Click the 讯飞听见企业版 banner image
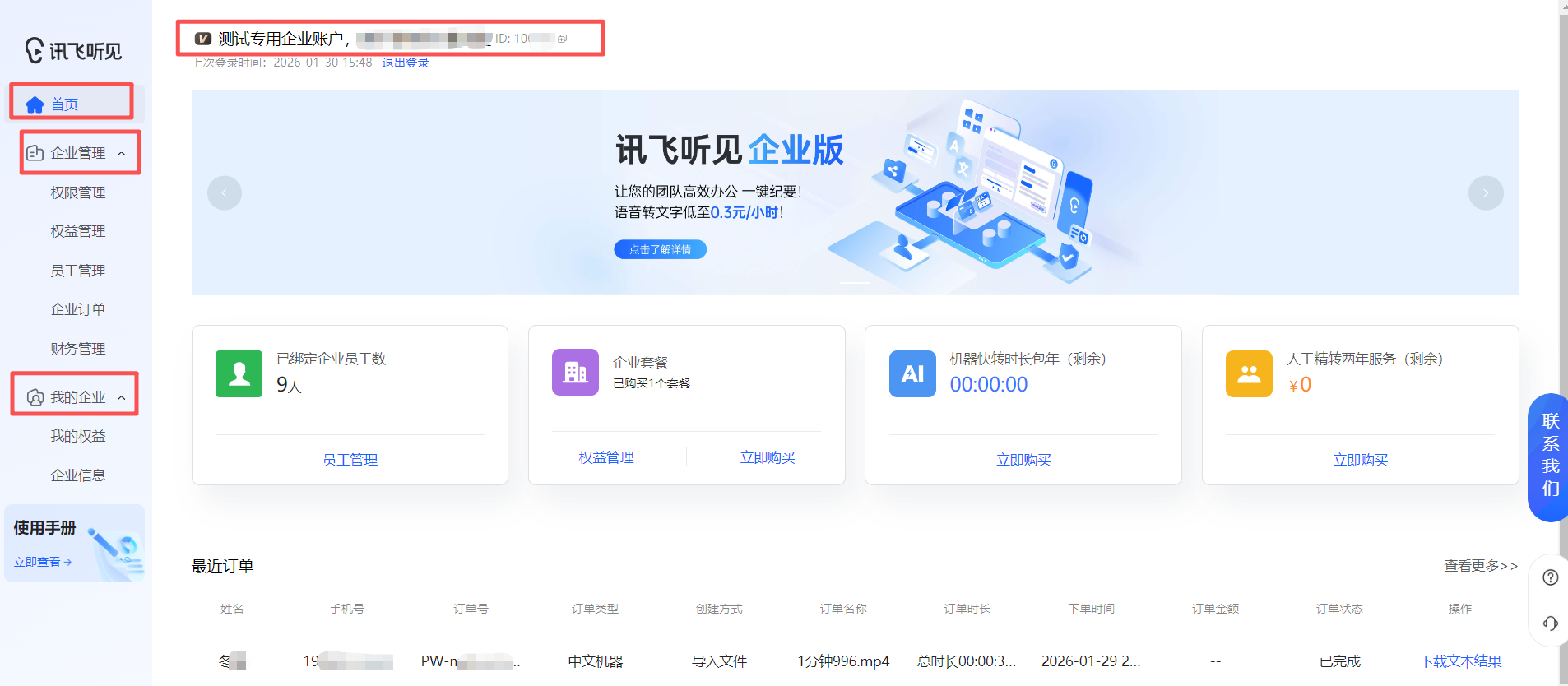The height and width of the screenshot is (686, 1568). point(855,192)
